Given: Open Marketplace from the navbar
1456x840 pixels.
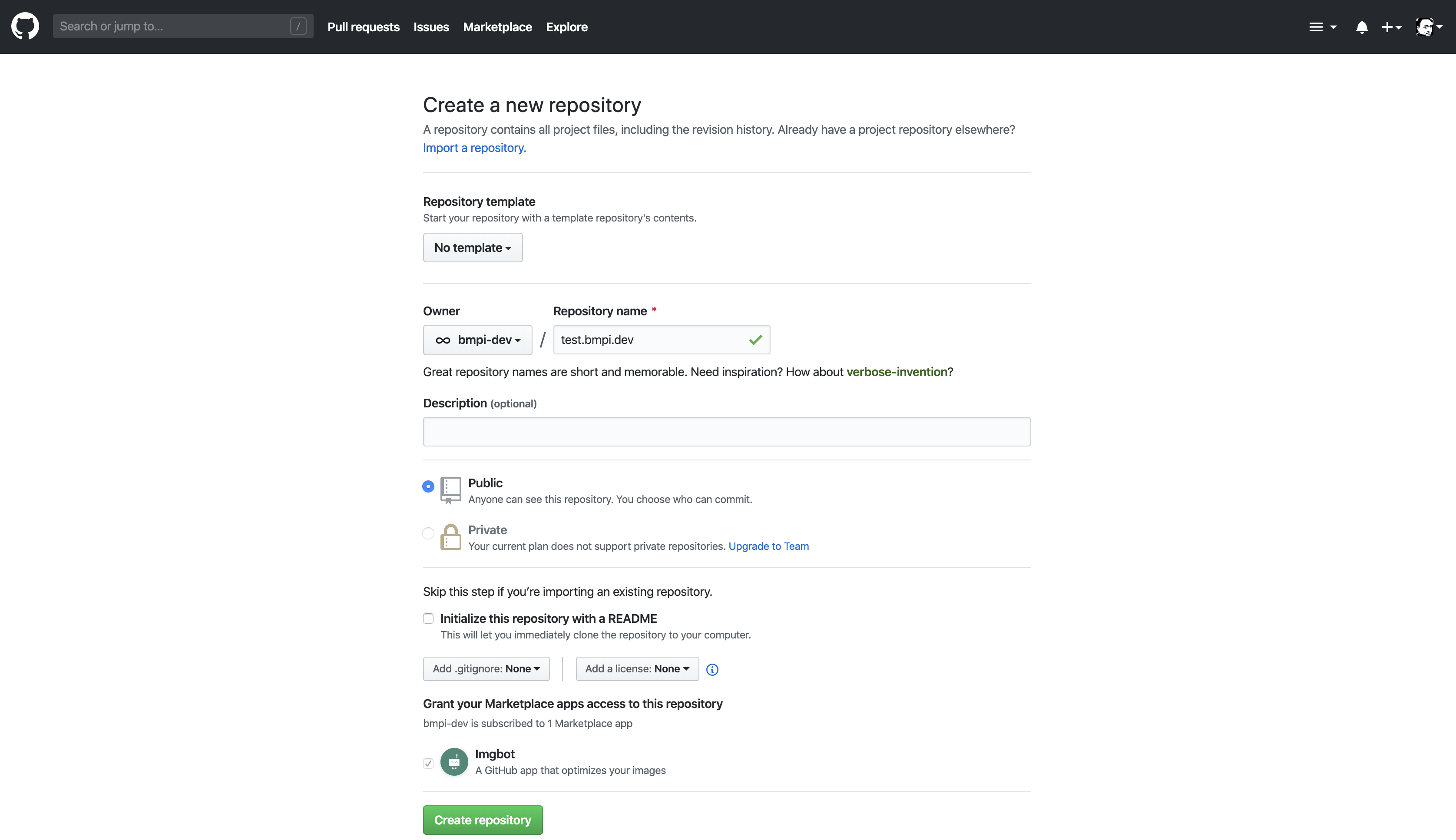Looking at the screenshot, I should (x=497, y=27).
